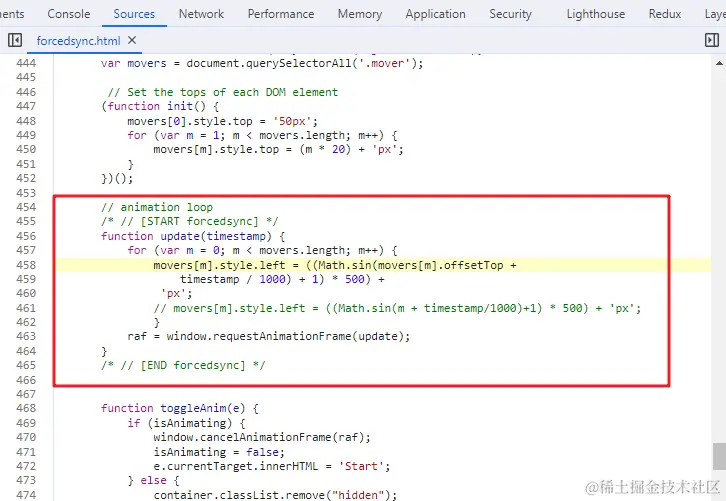Image resolution: width=726 pixels, height=501 pixels.
Task: Click line number 470 in gutter
Action: pyautogui.click(x=26, y=437)
